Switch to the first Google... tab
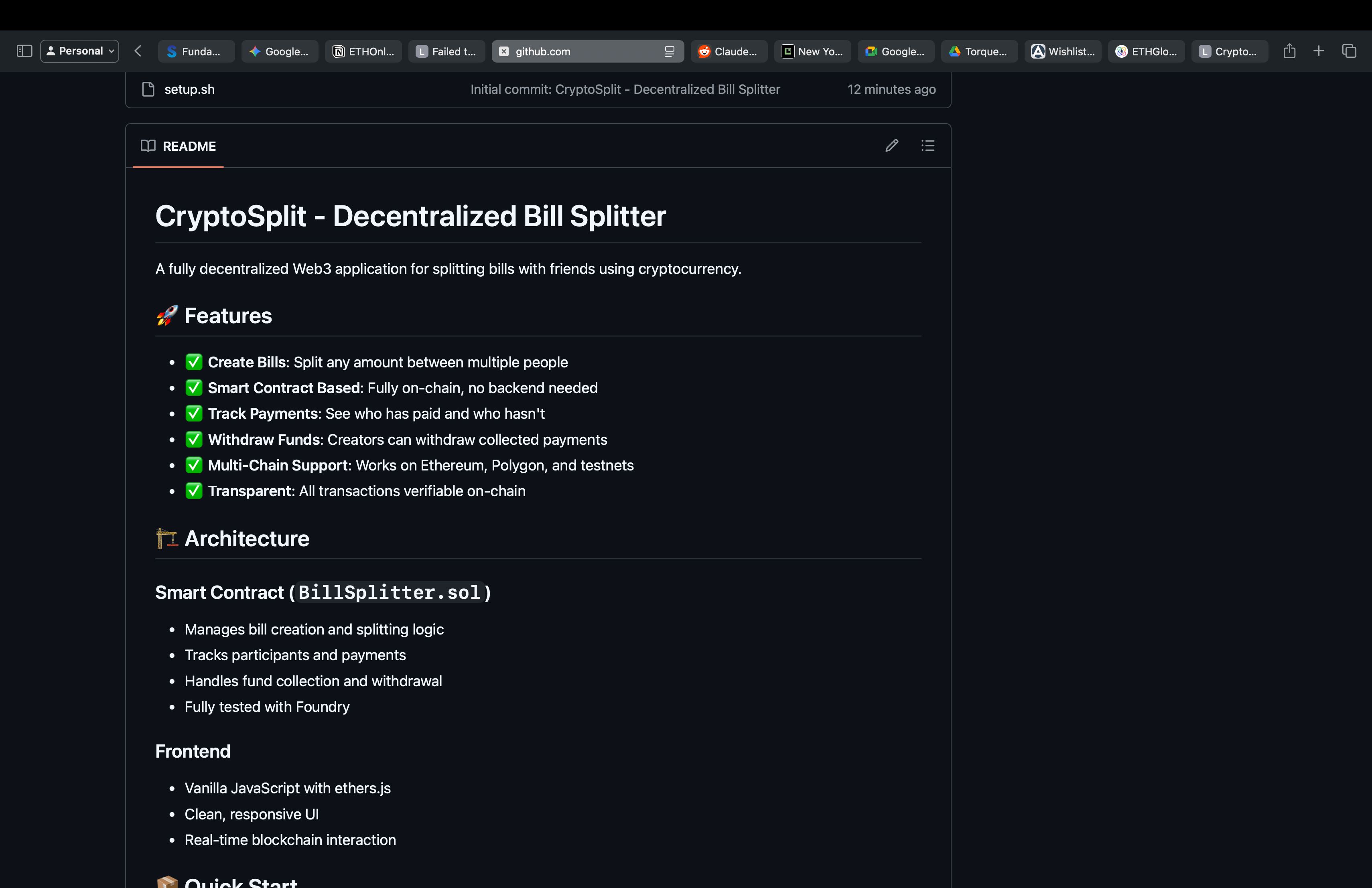Image resolution: width=1372 pixels, height=888 pixels. 280,51
